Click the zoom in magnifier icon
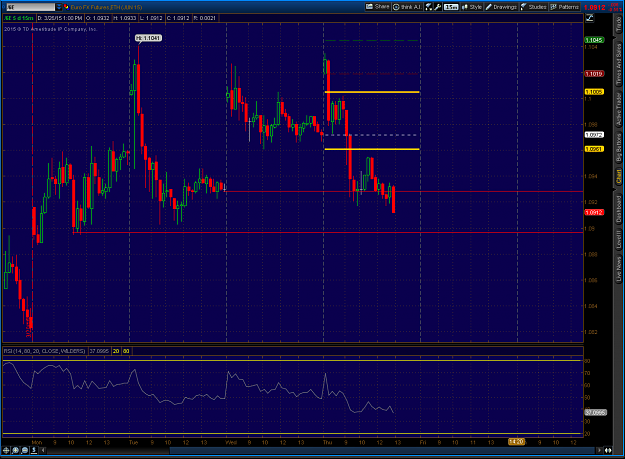 [x=16, y=450]
